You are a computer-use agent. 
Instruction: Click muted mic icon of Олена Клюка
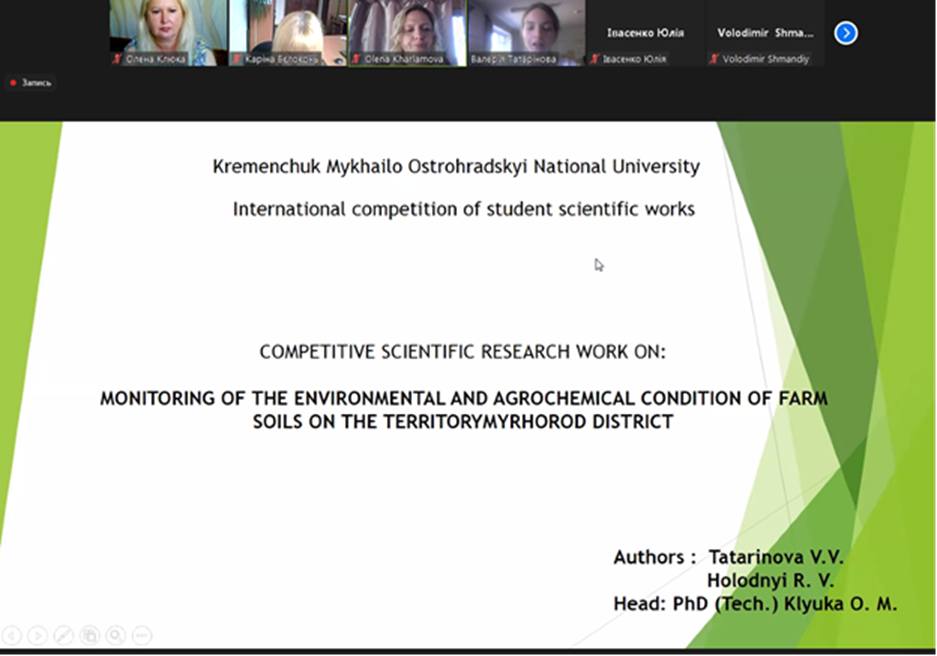coord(117,59)
